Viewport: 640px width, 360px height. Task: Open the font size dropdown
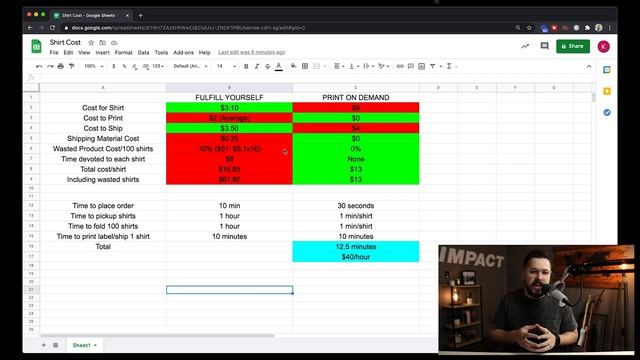pyautogui.click(x=226, y=66)
